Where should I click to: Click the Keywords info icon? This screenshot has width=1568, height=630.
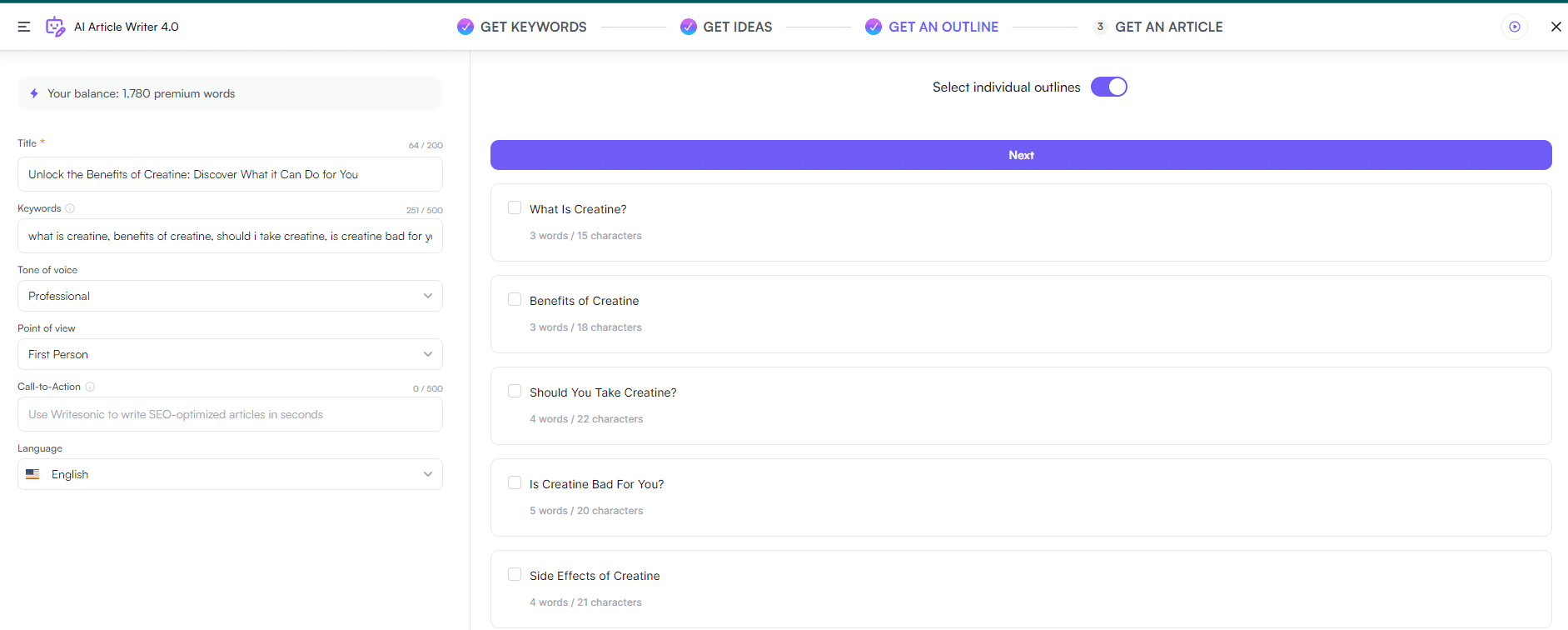click(70, 208)
